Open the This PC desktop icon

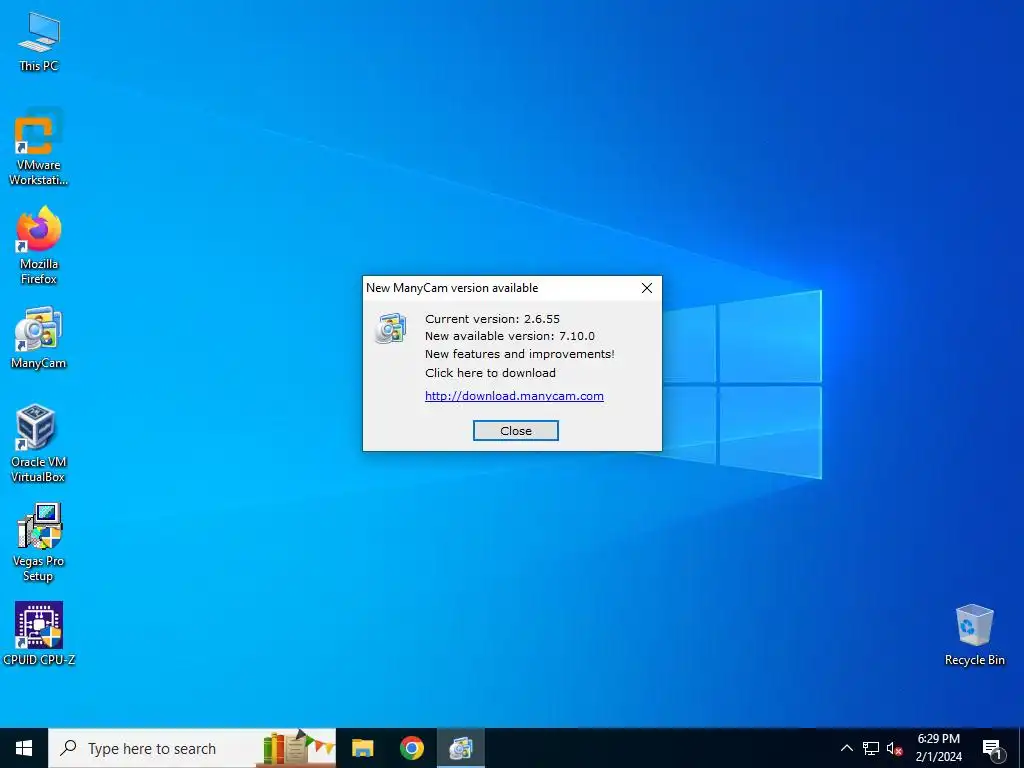(x=39, y=42)
